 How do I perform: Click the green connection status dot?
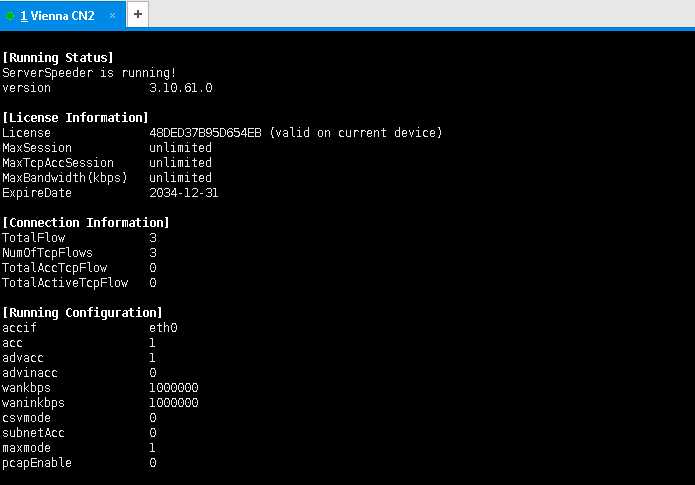coord(10,16)
